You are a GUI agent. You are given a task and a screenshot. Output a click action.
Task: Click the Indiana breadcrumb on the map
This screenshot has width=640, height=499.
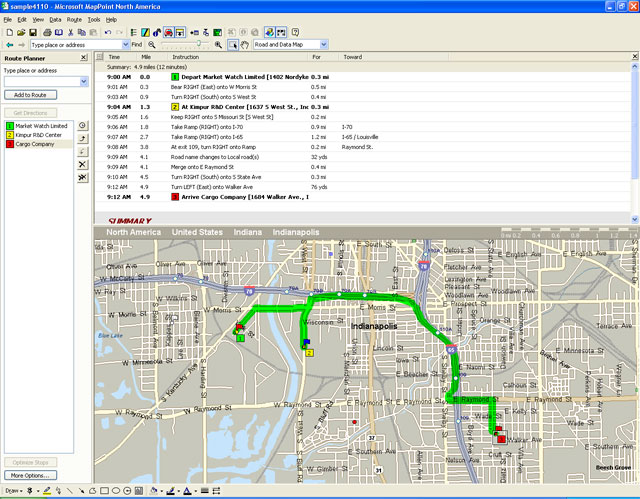point(247,232)
